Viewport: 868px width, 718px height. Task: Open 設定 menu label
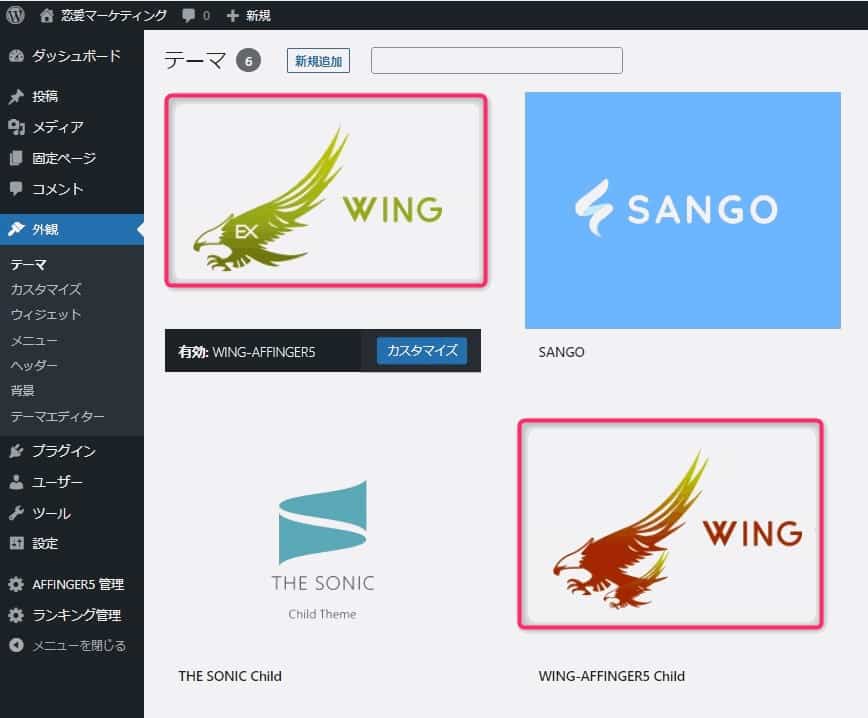click(x=45, y=543)
